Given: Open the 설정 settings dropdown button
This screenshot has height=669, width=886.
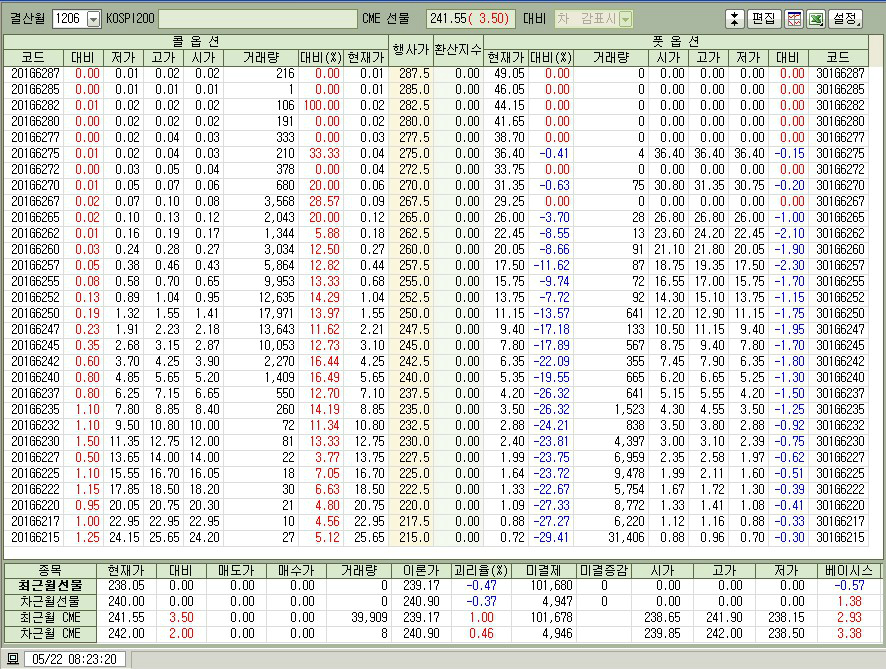Looking at the screenshot, I should (845, 19).
